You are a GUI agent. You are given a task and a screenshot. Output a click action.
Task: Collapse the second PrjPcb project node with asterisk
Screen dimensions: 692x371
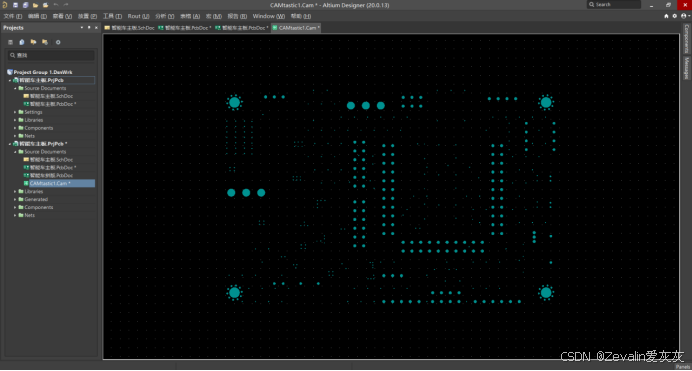click(10, 144)
